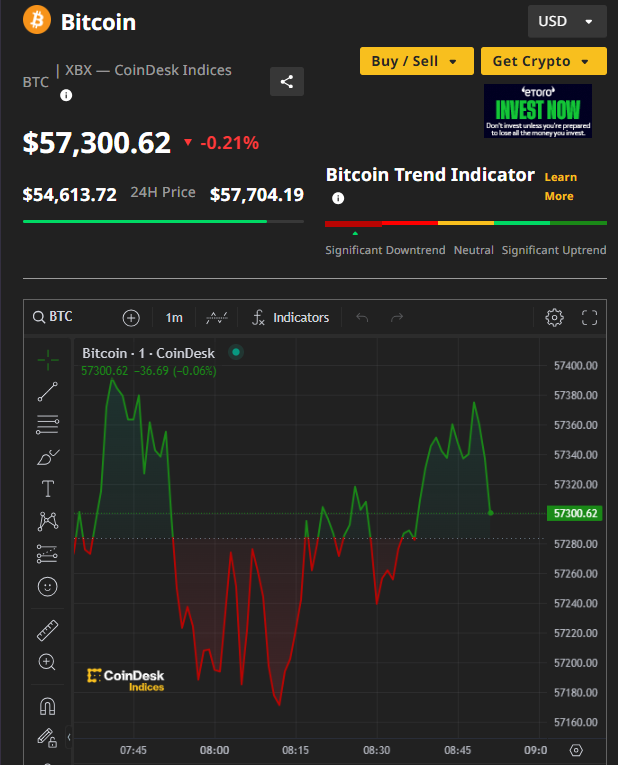The height and width of the screenshot is (765, 618).
Task: Expand the Get Crypto dropdown
Action: pyautogui.click(x=543, y=61)
